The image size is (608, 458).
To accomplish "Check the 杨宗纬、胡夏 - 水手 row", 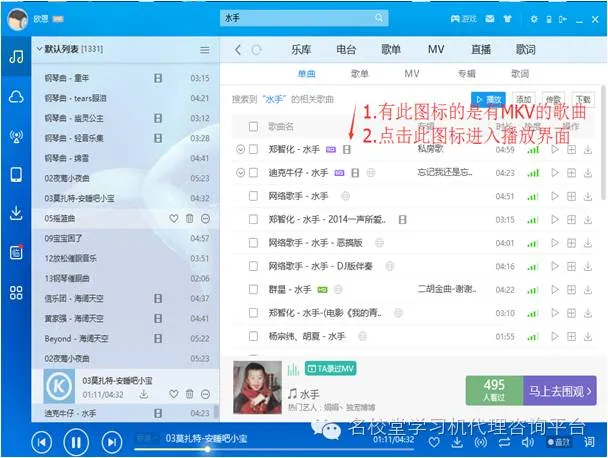I will [x=253, y=336].
